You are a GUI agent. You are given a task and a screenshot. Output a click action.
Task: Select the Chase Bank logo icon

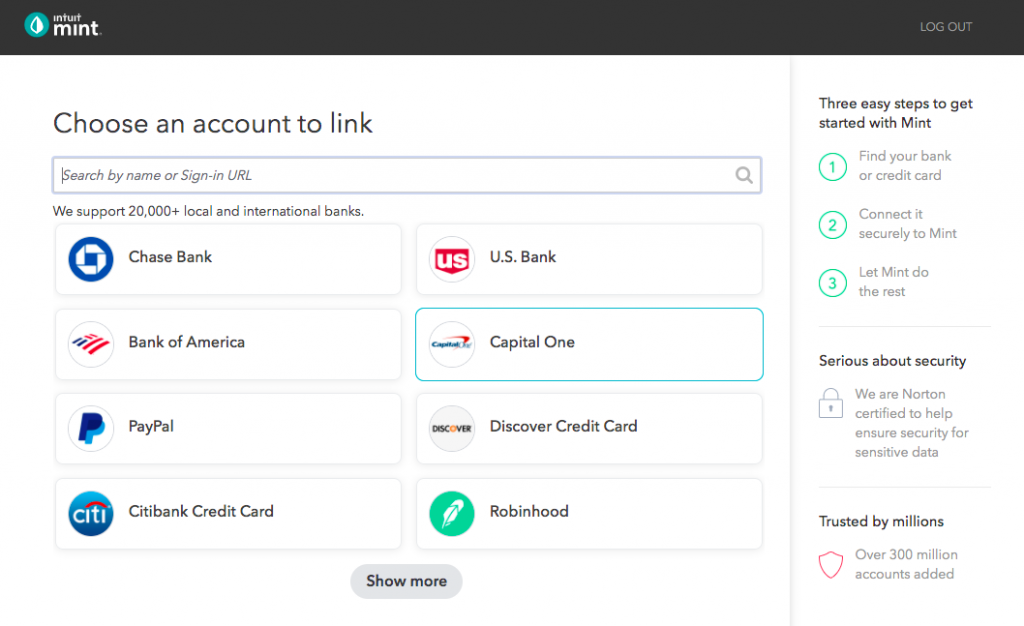[91, 257]
